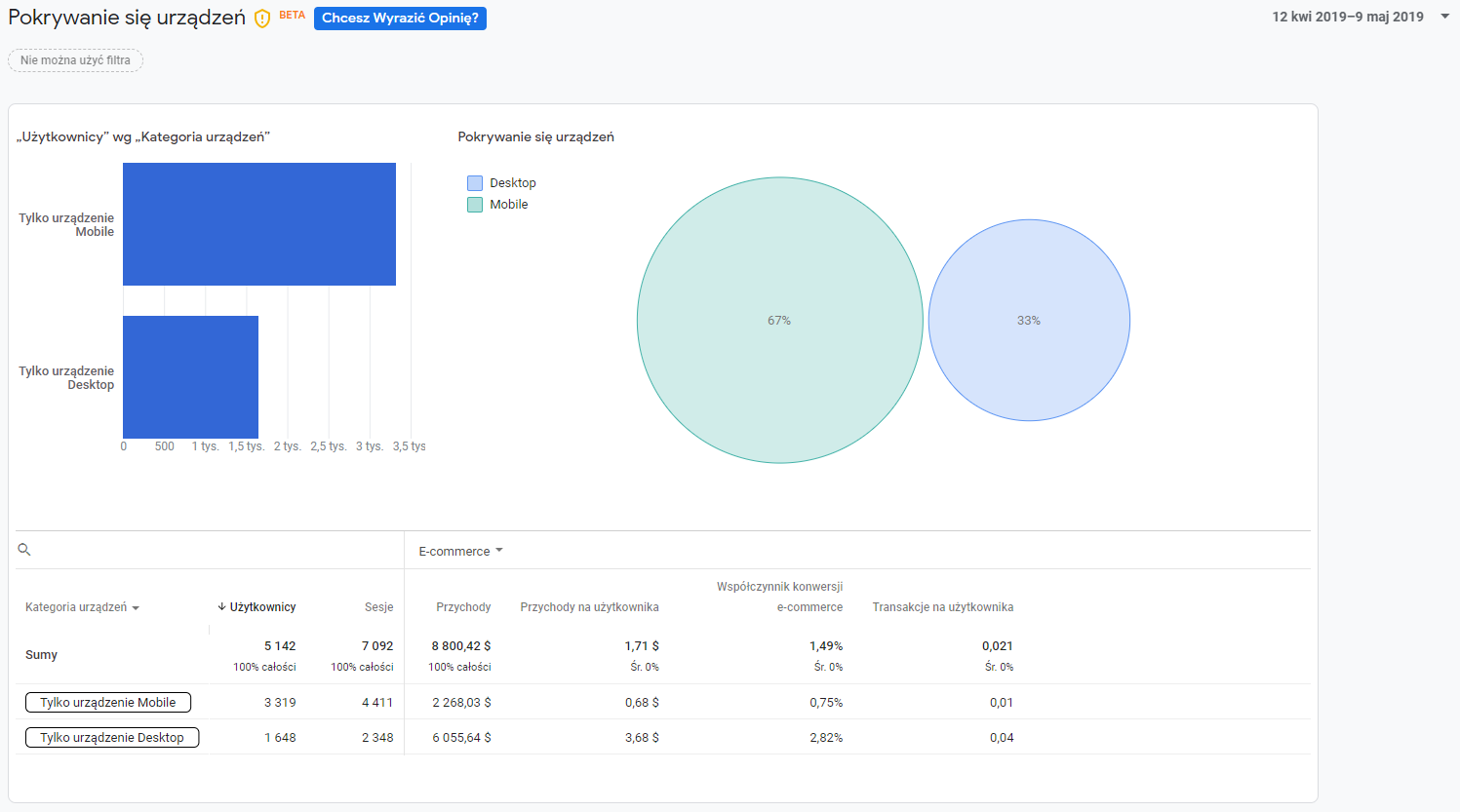The image size is (1460, 812).
Task: Select the Tylko urządzenie Desktop row chip
Action: pyautogui.click(x=112, y=737)
